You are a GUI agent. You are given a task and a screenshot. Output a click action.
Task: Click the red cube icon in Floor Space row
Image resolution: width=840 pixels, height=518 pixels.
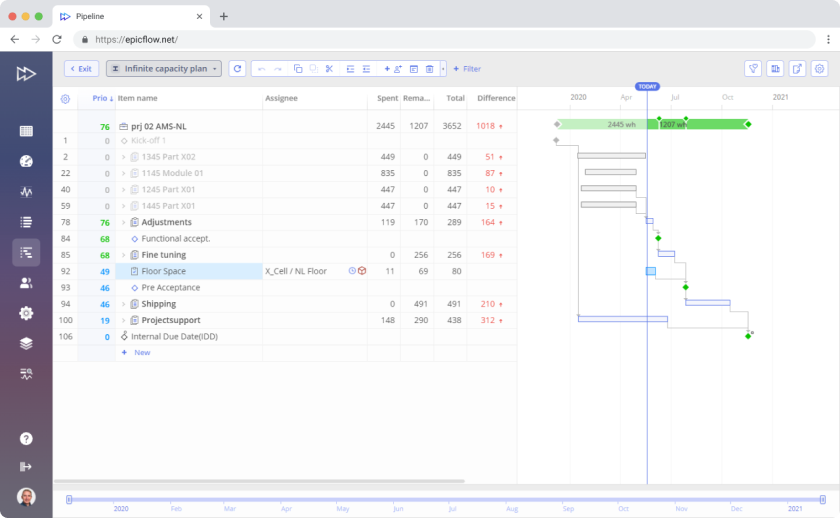(362, 271)
